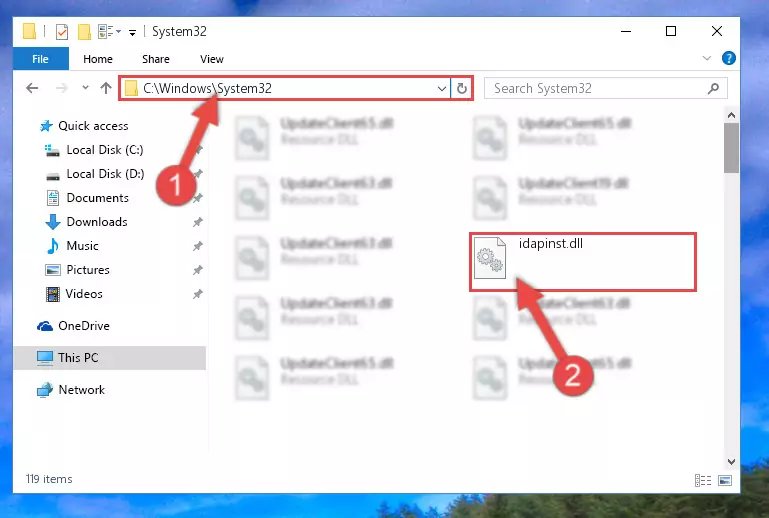The width and height of the screenshot is (769, 518).
Task: Open Documents in navigation pane
Action: pyautogui.click(x=98, y=198)
